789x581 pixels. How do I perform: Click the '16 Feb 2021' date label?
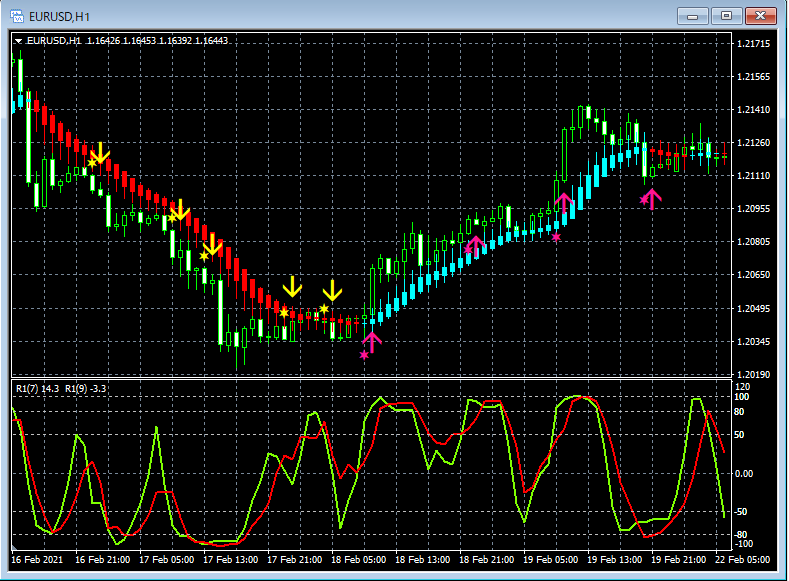37,559
